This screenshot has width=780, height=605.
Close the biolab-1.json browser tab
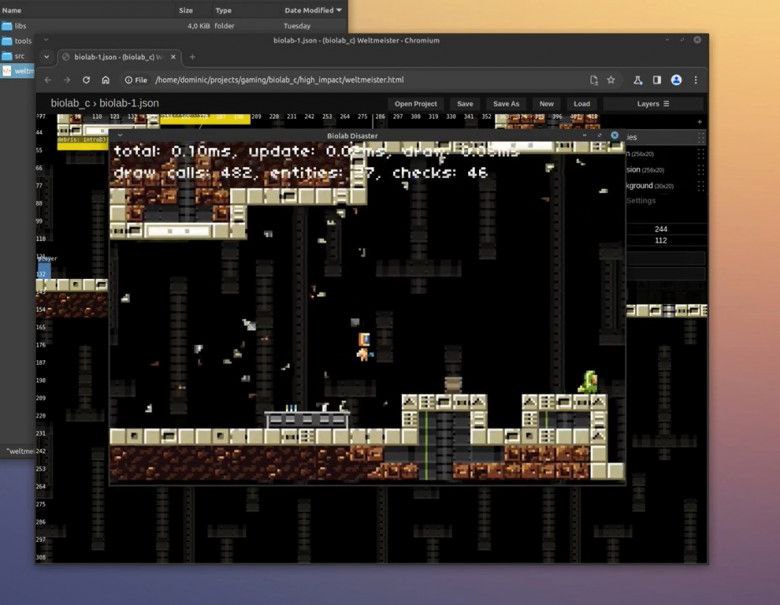(173, 57)
